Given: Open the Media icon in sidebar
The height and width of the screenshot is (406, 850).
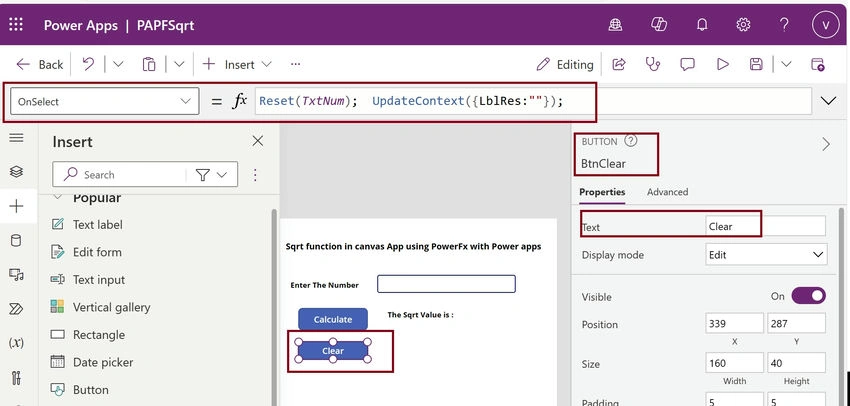Looking at the screenshot, I should 16,275.
